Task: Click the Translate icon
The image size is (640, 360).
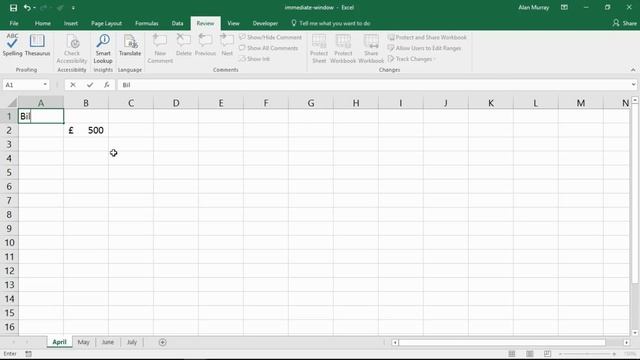Action: pos(130,45)
